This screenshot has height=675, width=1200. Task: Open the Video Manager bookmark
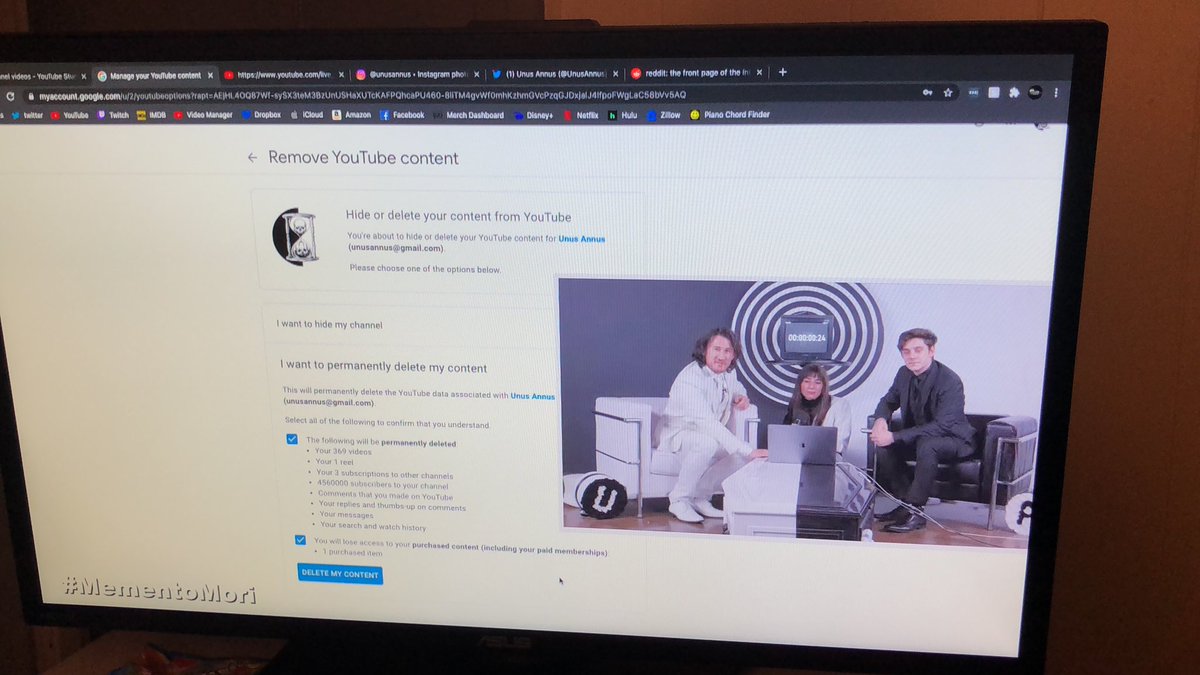pos(203,115)
